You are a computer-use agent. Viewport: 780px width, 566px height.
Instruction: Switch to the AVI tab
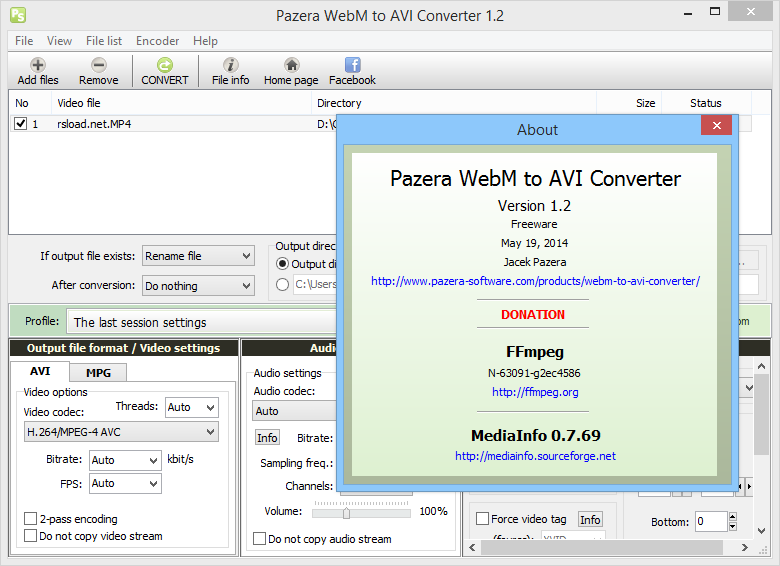(40, 371)
